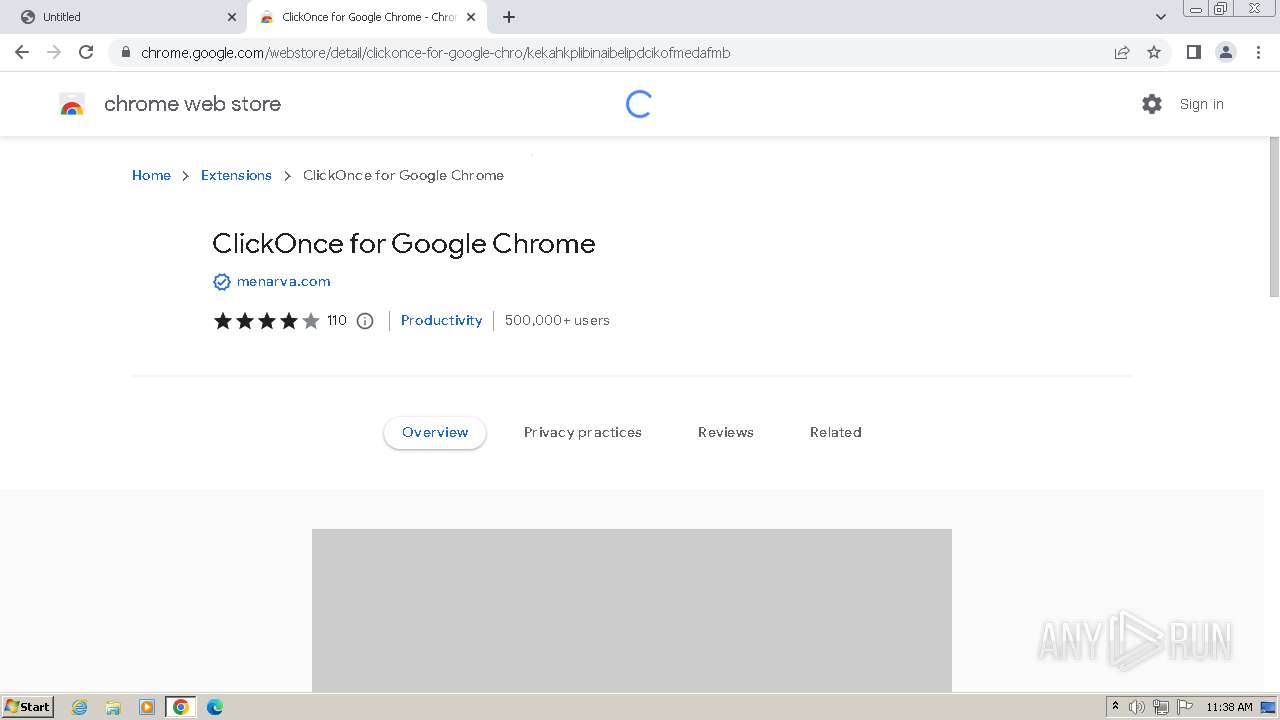This screenshot has height=720, width=1280.
Task: Open a new tab with the plus button
Action: 509,17
